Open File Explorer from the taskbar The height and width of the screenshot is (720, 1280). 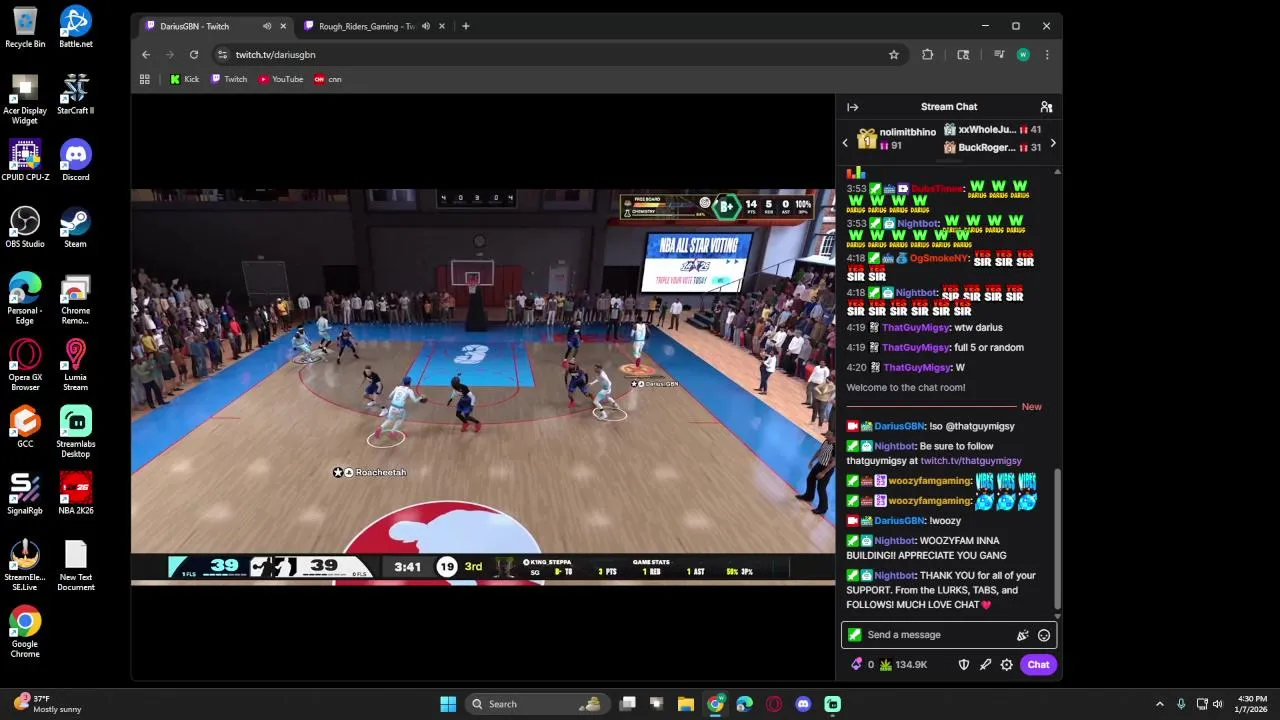[686, 704]
